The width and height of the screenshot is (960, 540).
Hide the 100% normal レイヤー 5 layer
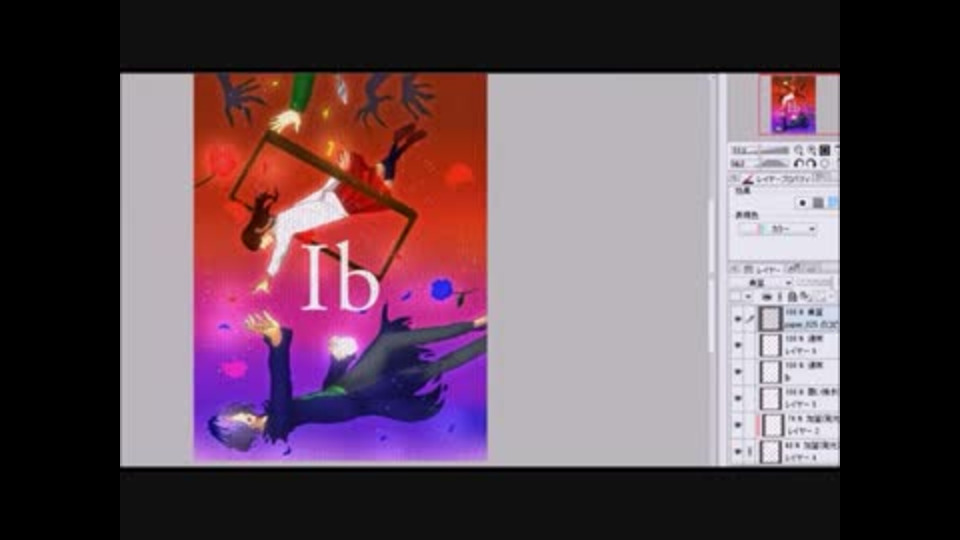coord(737,345)
